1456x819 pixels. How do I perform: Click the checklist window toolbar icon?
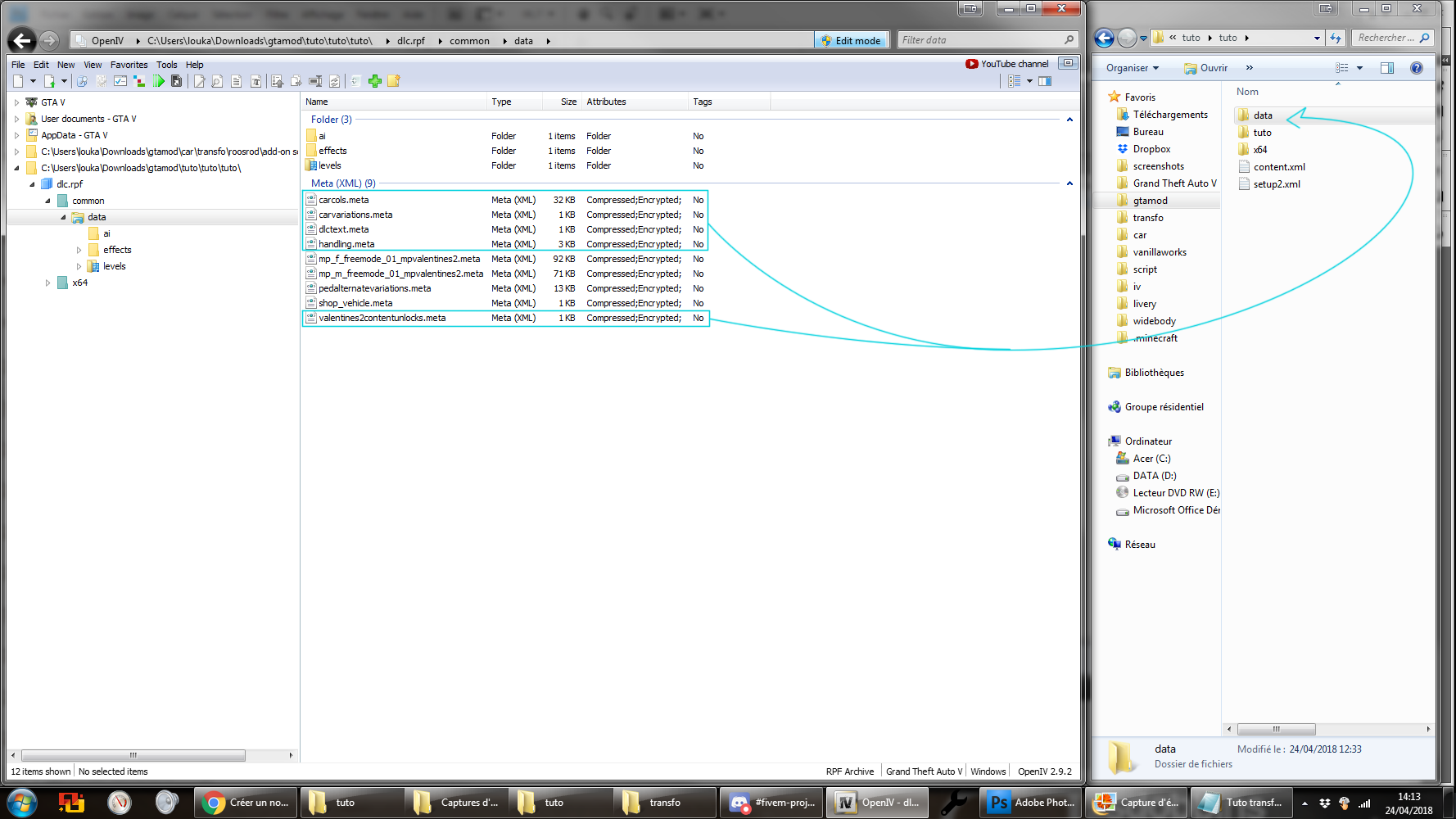tap(120, 81)
